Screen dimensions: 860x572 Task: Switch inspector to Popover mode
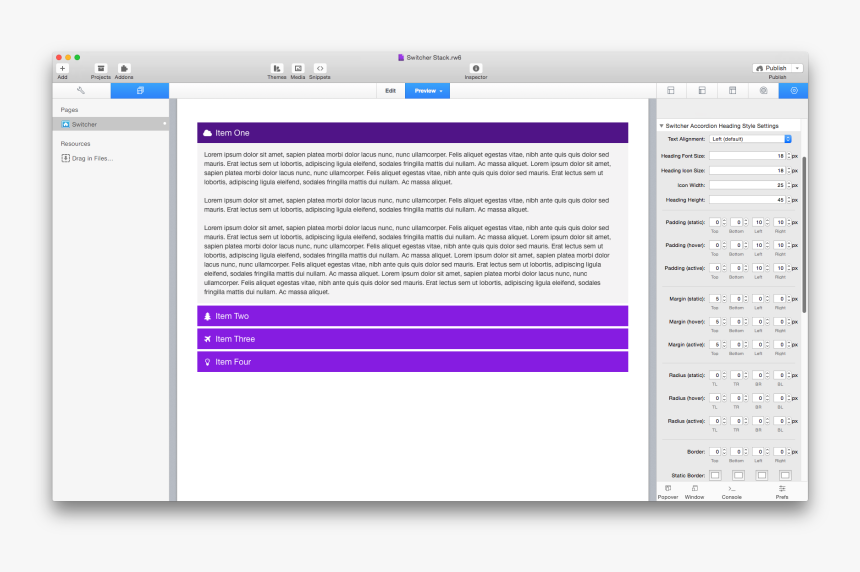click(668, 491)
